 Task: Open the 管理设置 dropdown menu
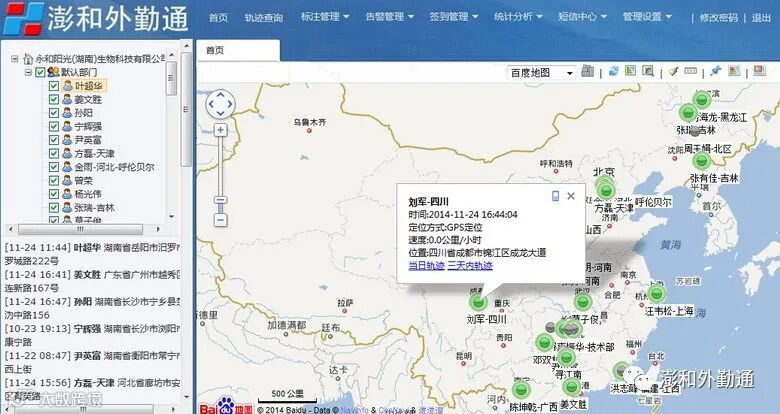647,16
